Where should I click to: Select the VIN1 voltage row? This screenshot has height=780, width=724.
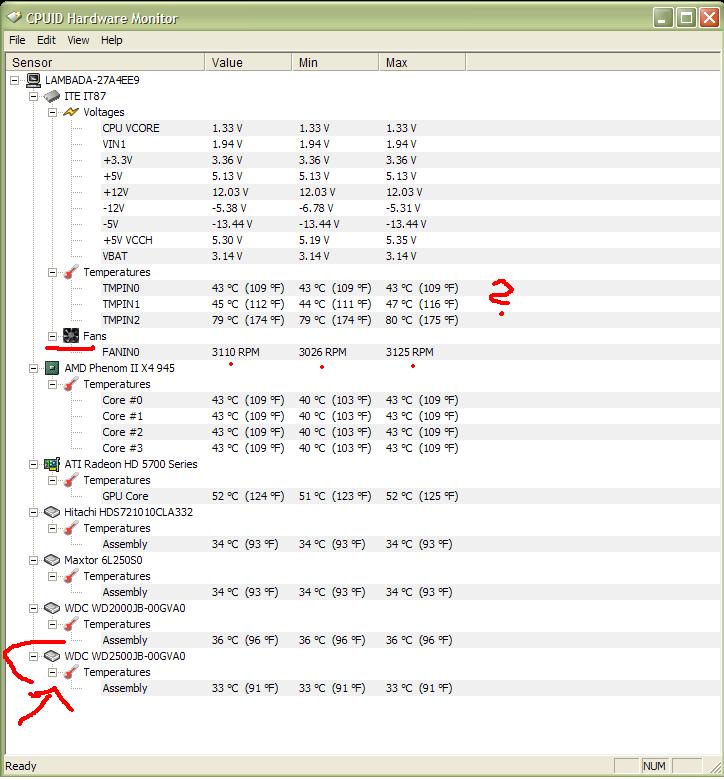point(410,144)
